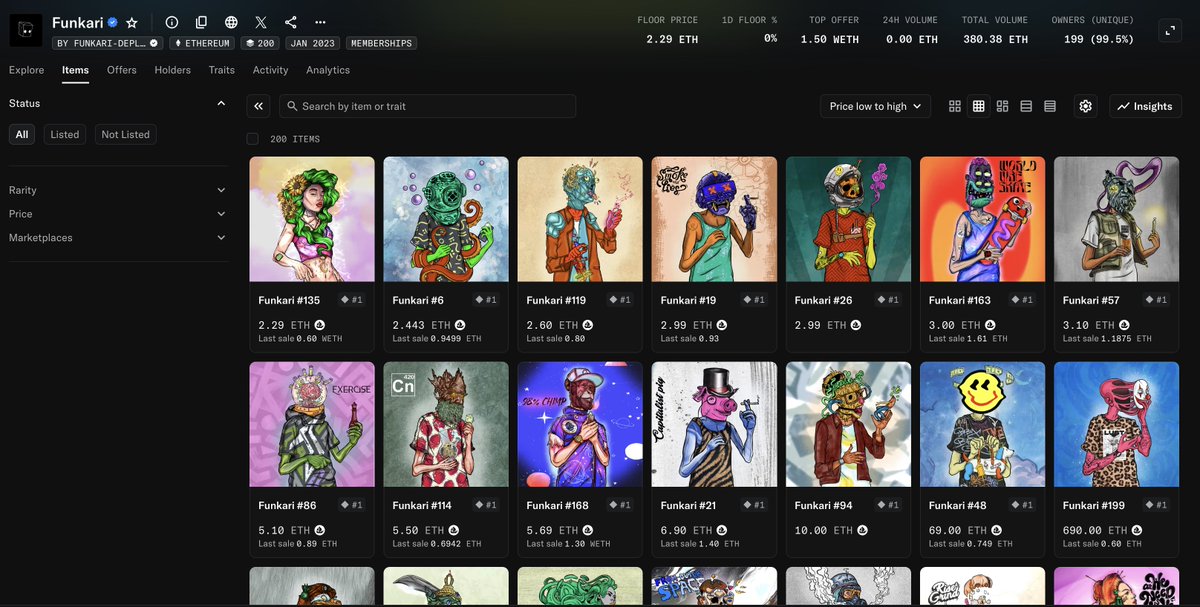
Task: Expand the stats panel fullscreen icon
Action: pos(1170,31)
